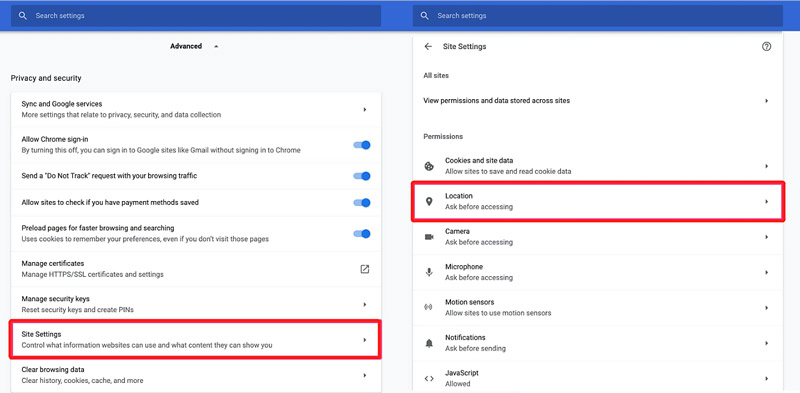Screen dimensions: 800x393
Task: Click the Site Settings page title
Action: 464,46
